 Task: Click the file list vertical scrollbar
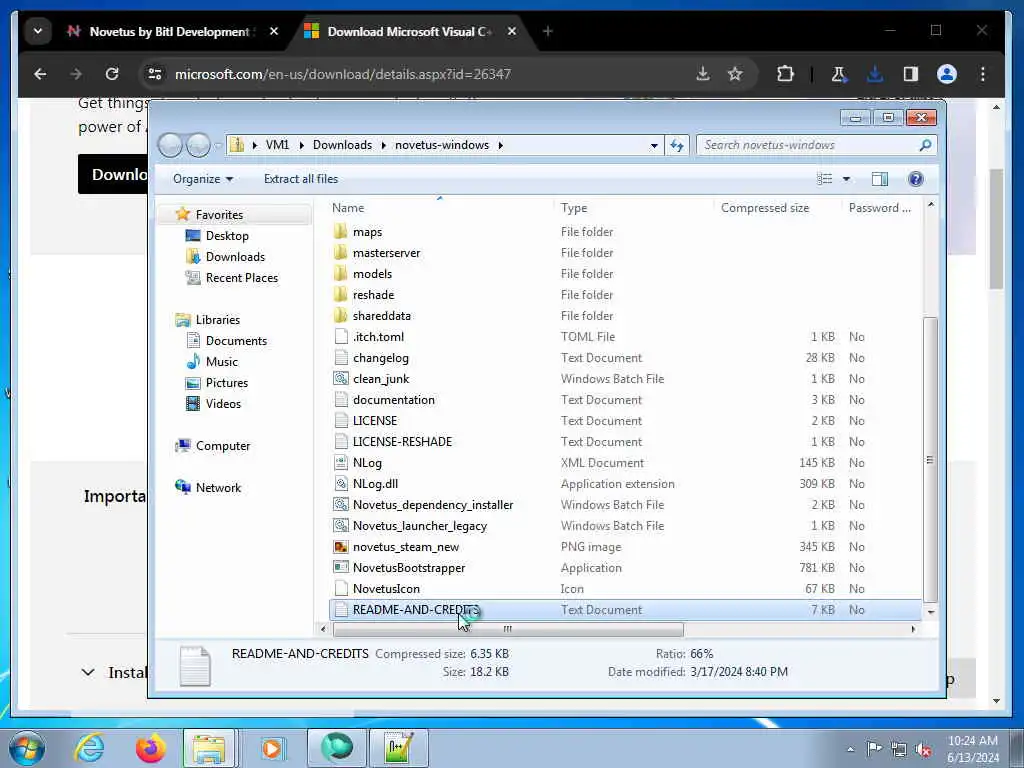(931, 460)
